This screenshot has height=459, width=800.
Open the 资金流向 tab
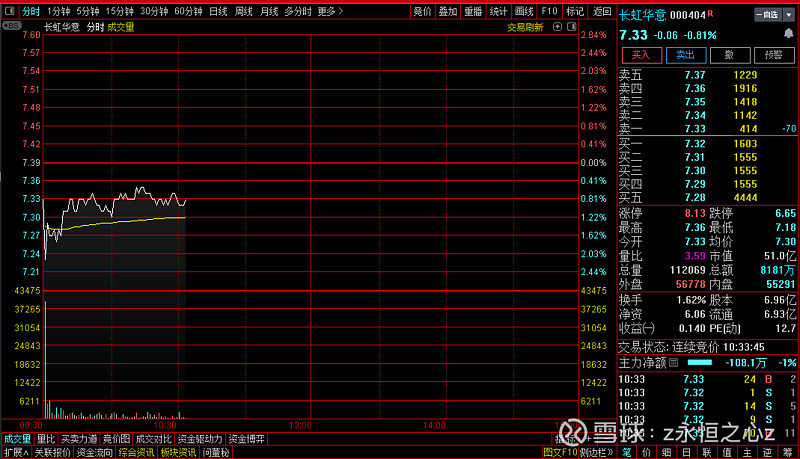point(94,452)
